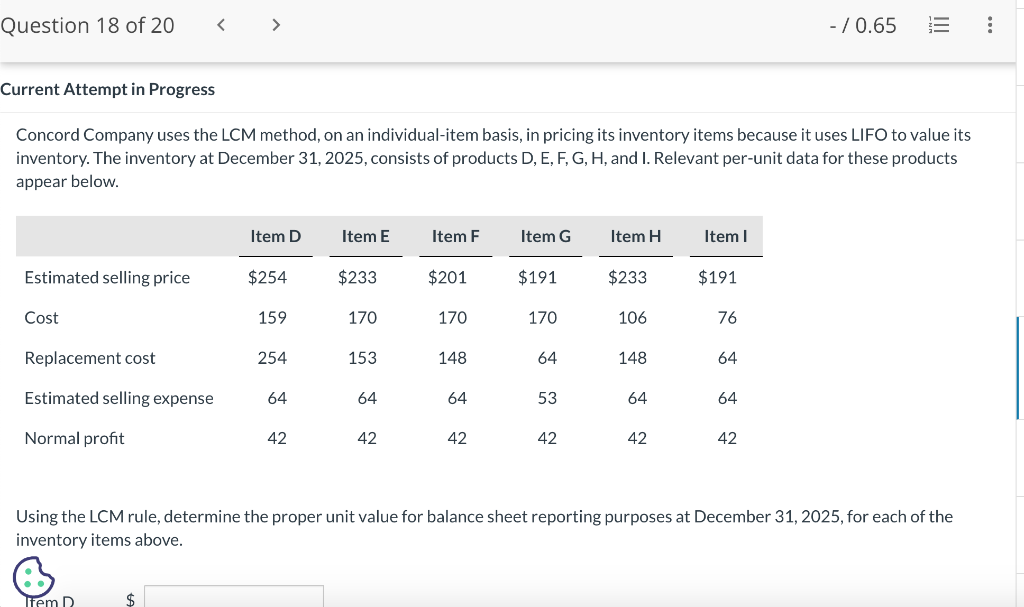This screenshot has width=1024, height=607.
Task: Advance to next question arrow
Action: pos(276,25)
